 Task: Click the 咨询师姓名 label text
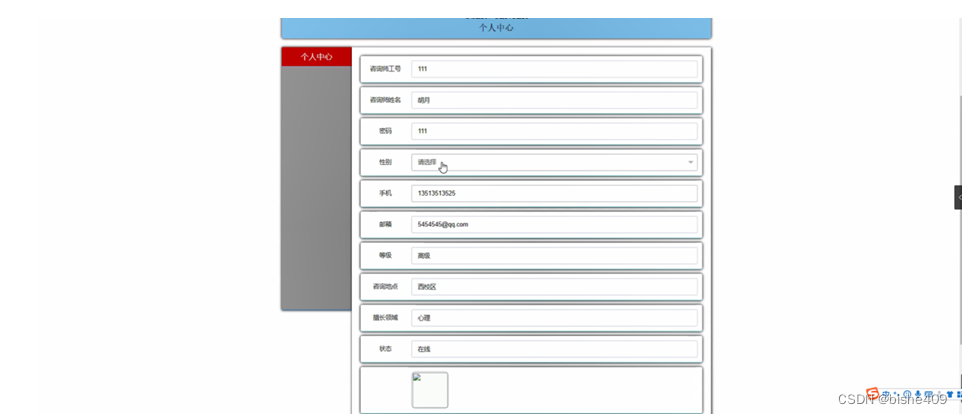point(385,100)
